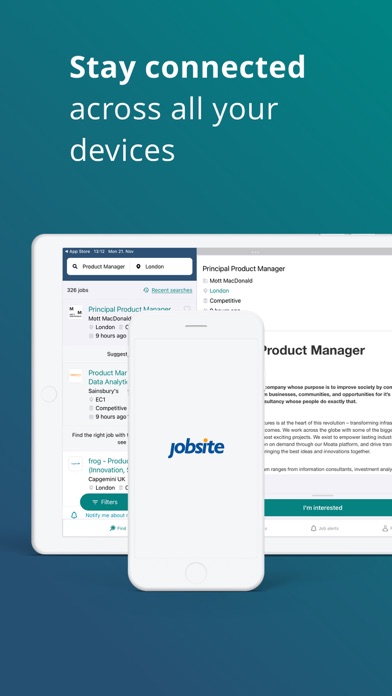
Task: Open the frog Product job listing
Action: [109, 465]
